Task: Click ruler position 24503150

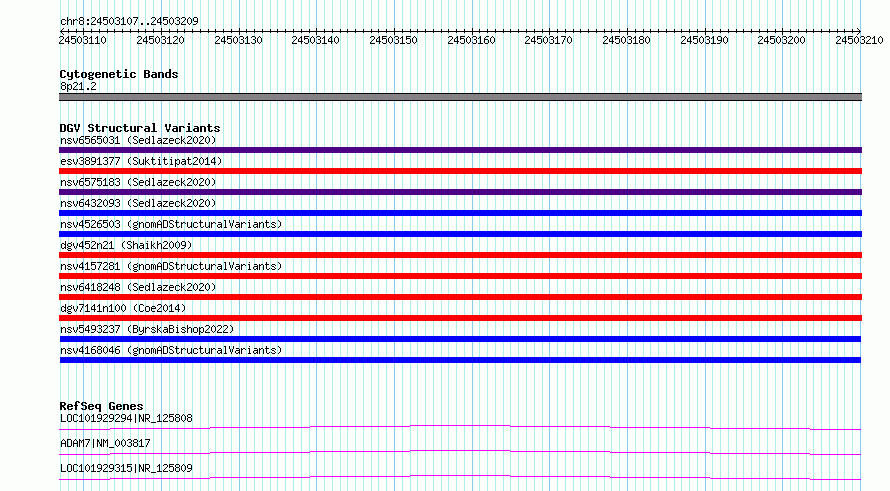Action: click(x=393, y=40)
